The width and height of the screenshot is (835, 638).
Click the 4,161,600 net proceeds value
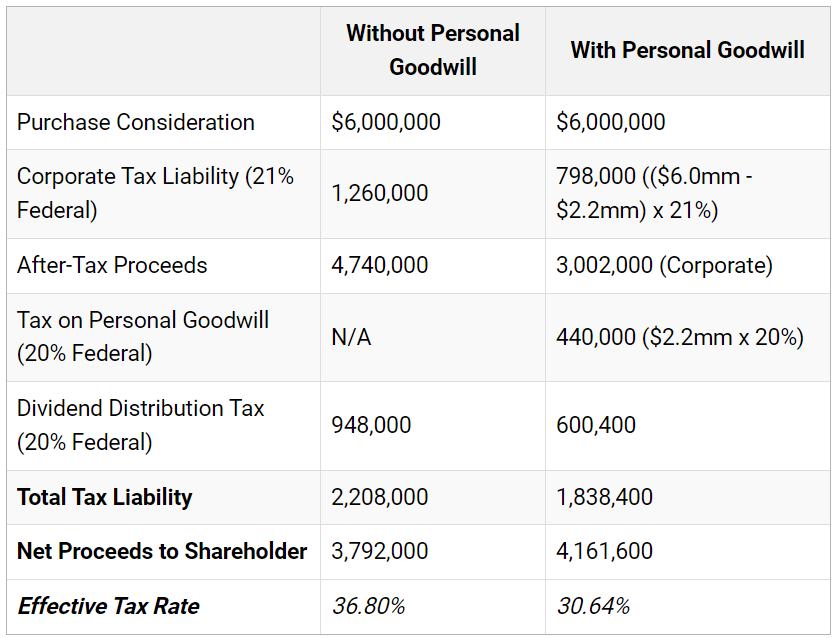pos(604,552)
